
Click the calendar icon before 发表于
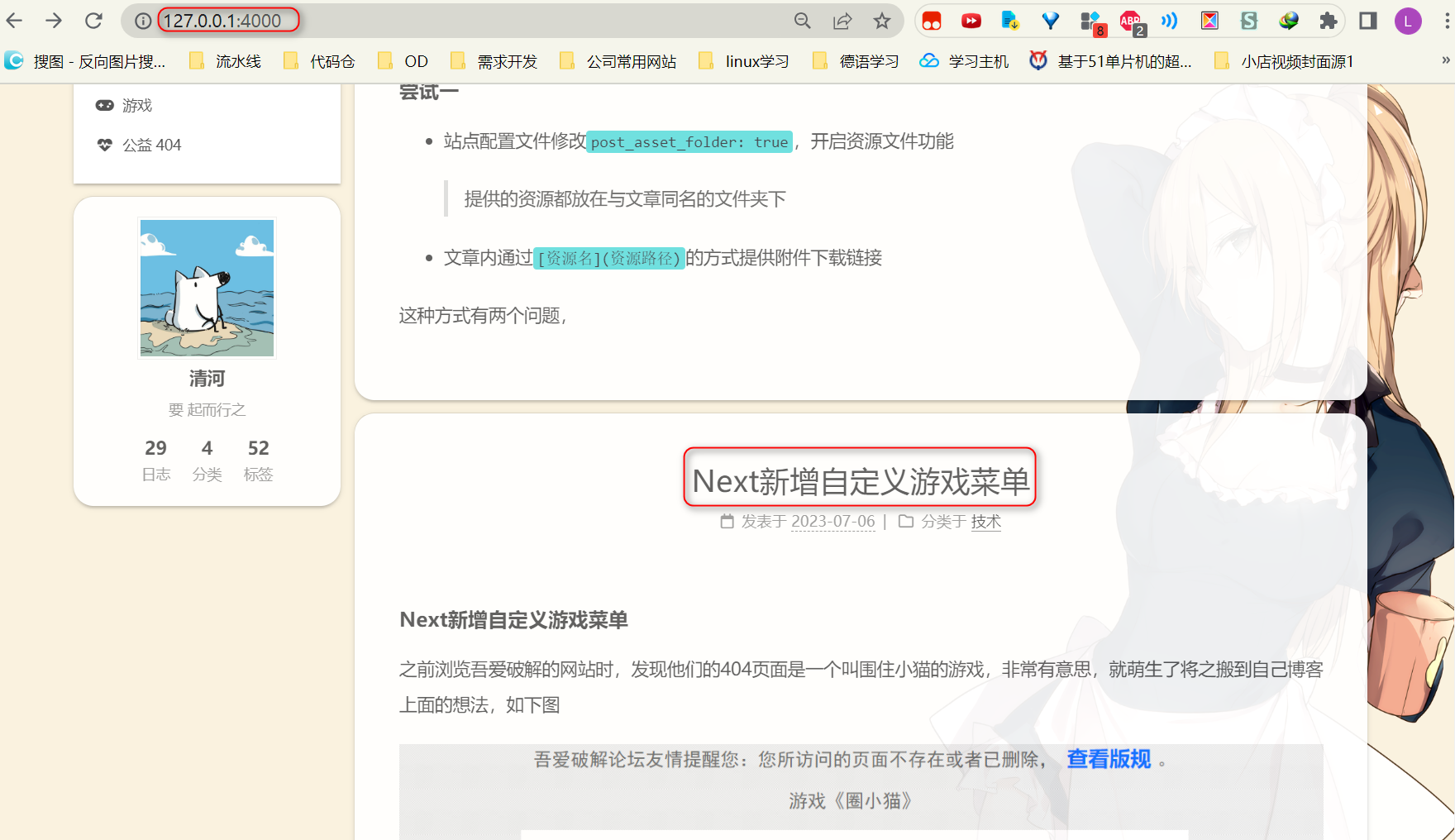[727, 522]
